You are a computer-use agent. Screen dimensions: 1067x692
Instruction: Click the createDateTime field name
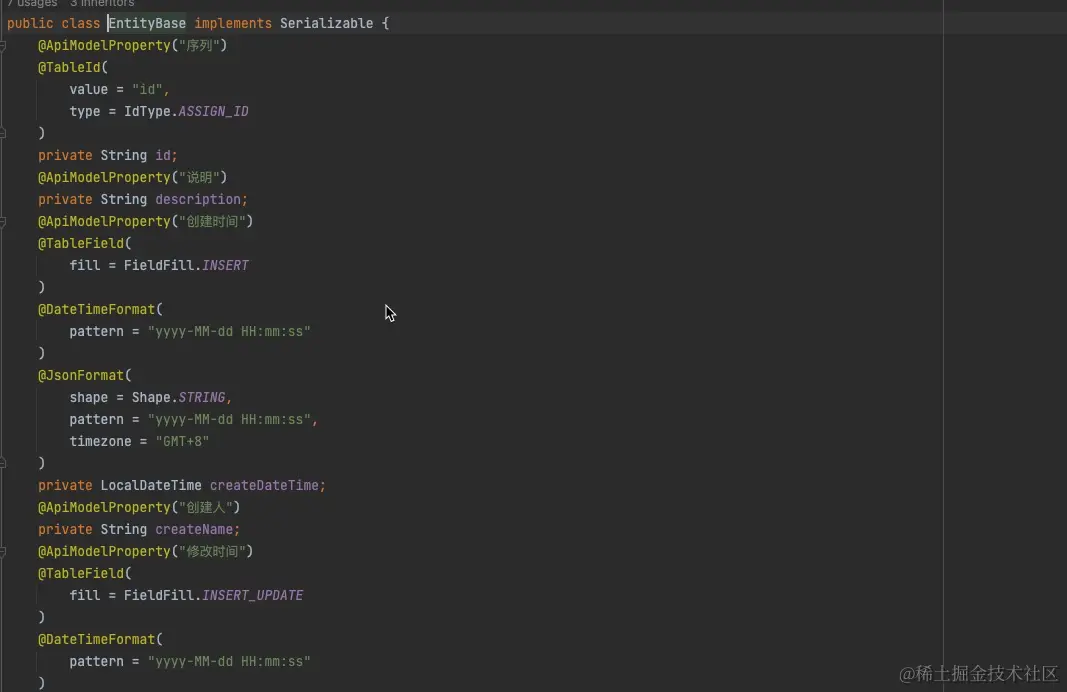pos(264,485)
